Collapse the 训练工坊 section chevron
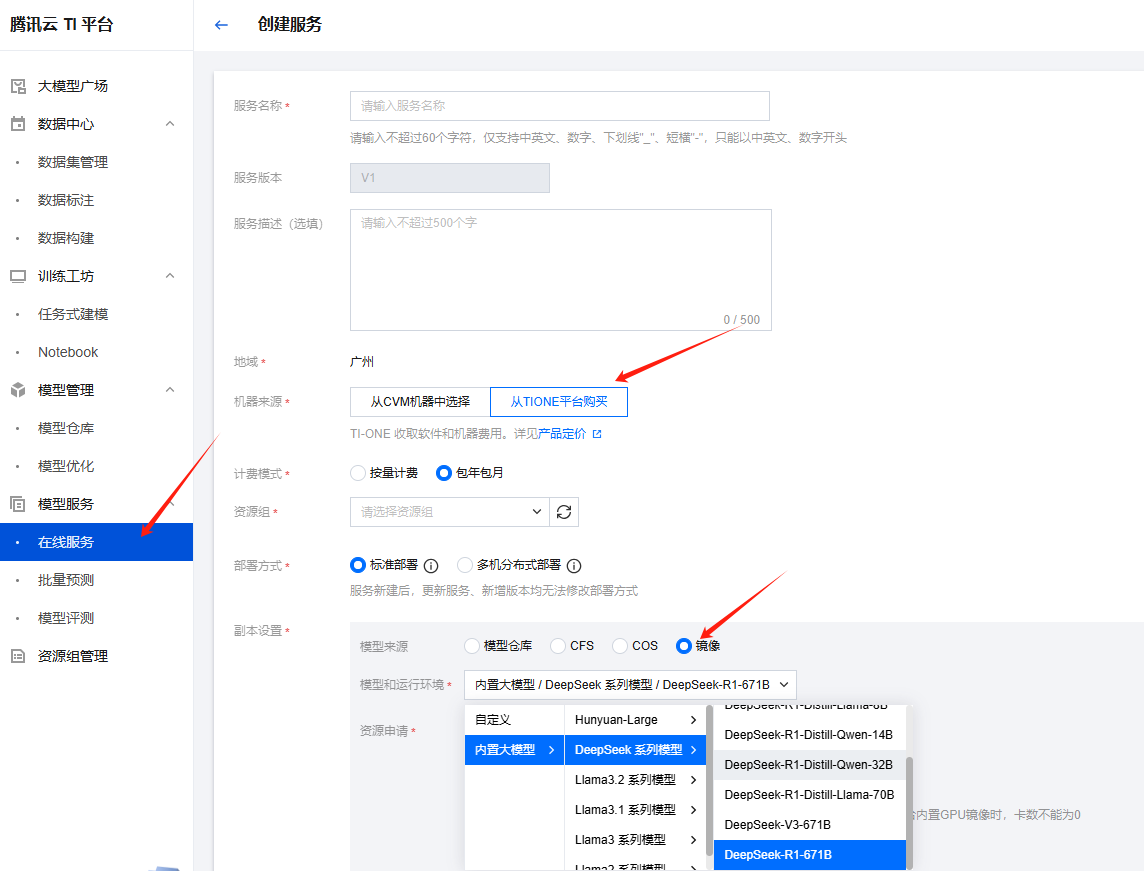The width and height of the screenshot is (1144, 871). coord(170,275)
